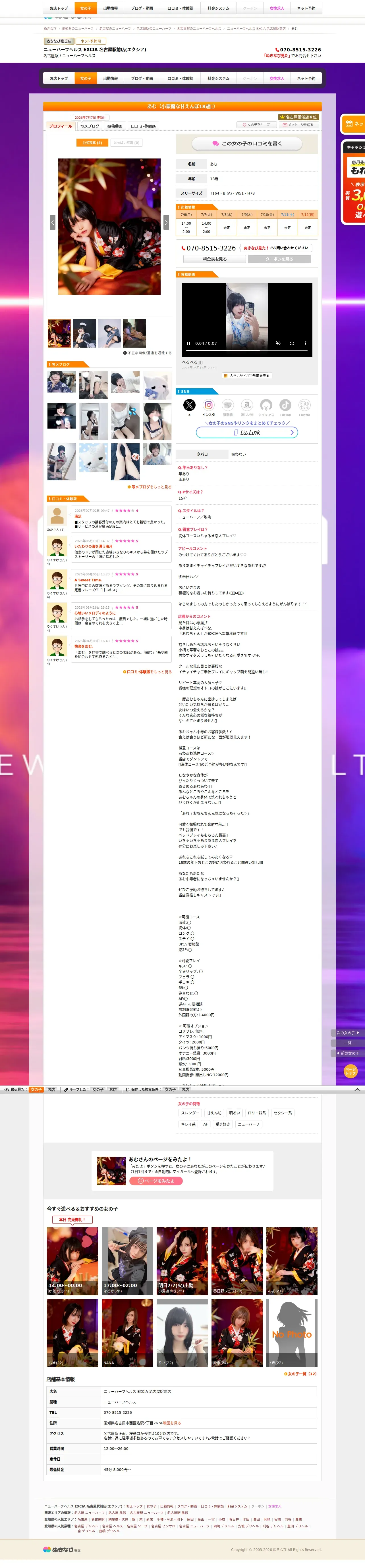
Task: Click the セクシー系 feature tag
Action: tap(283, 1113)
